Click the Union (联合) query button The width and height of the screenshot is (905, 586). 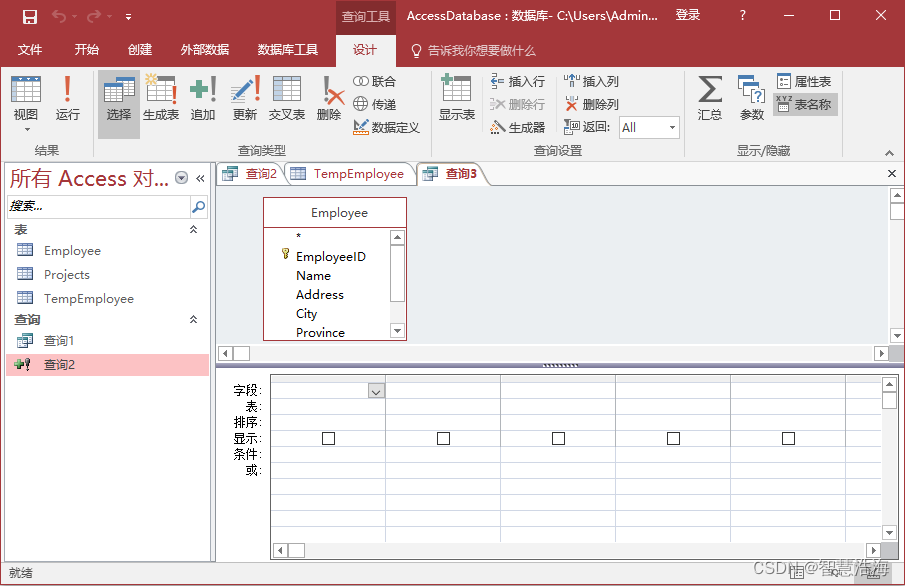375,81
